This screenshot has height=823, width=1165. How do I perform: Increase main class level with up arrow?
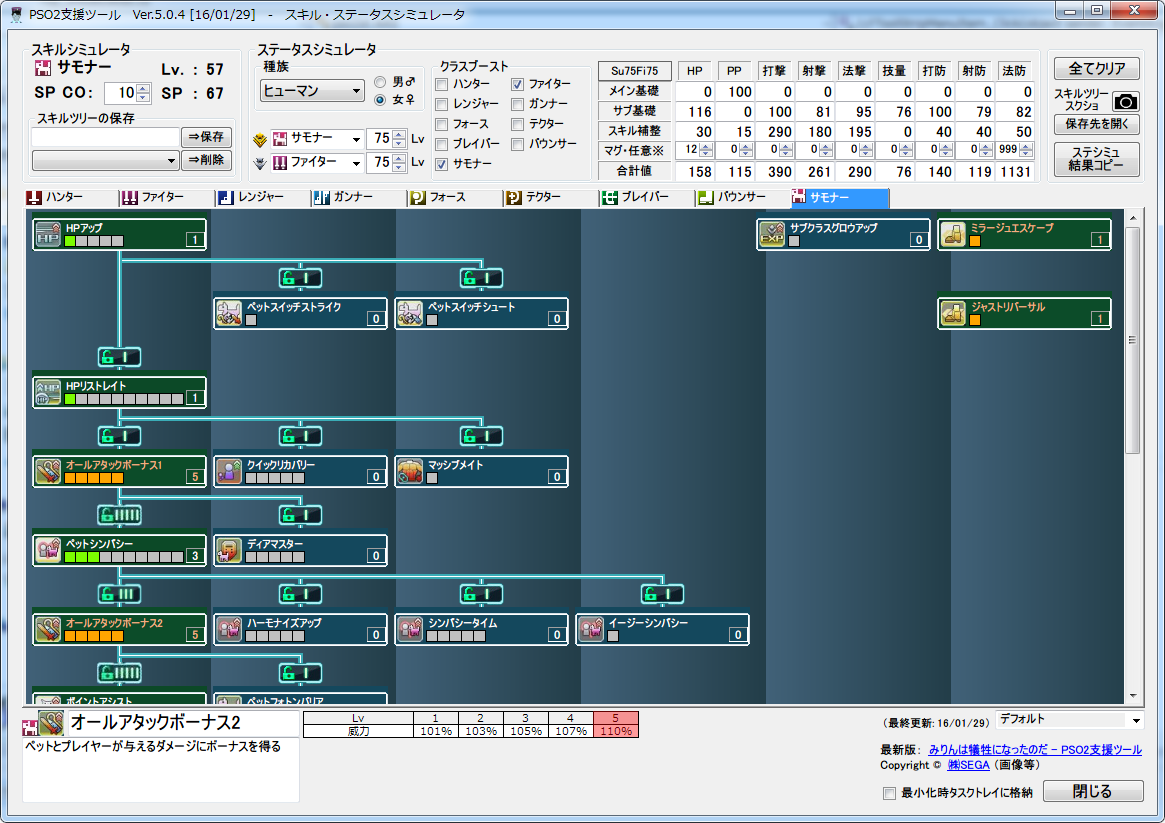tap(399, 134)
